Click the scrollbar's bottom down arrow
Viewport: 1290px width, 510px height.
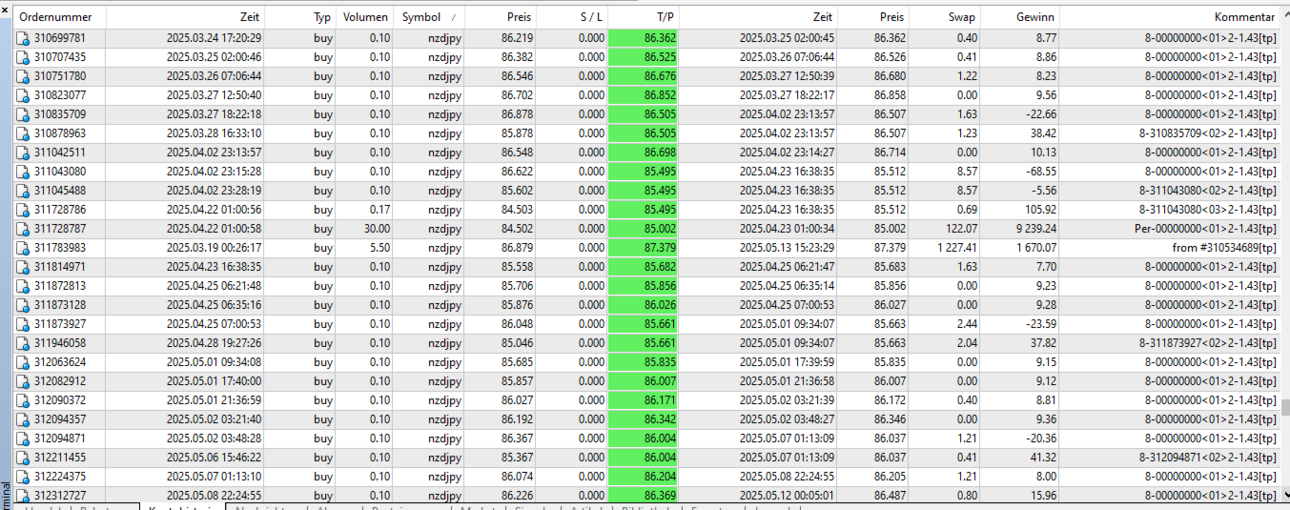1285,493
